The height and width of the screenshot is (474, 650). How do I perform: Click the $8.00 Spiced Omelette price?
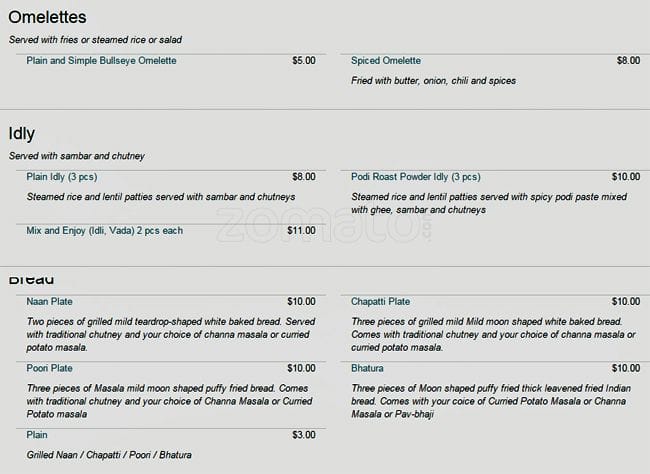[x=628, y=61]
